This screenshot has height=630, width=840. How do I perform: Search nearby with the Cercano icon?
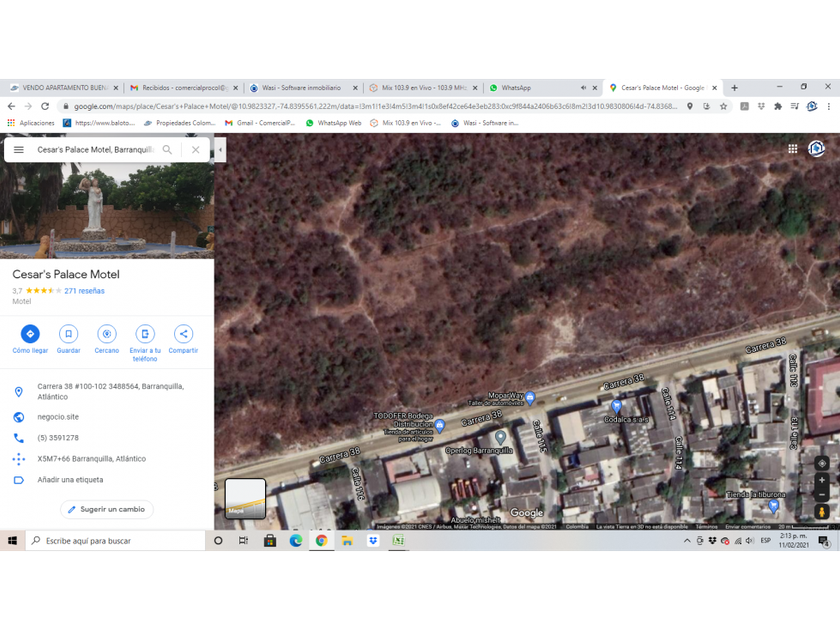click(107, 334)
